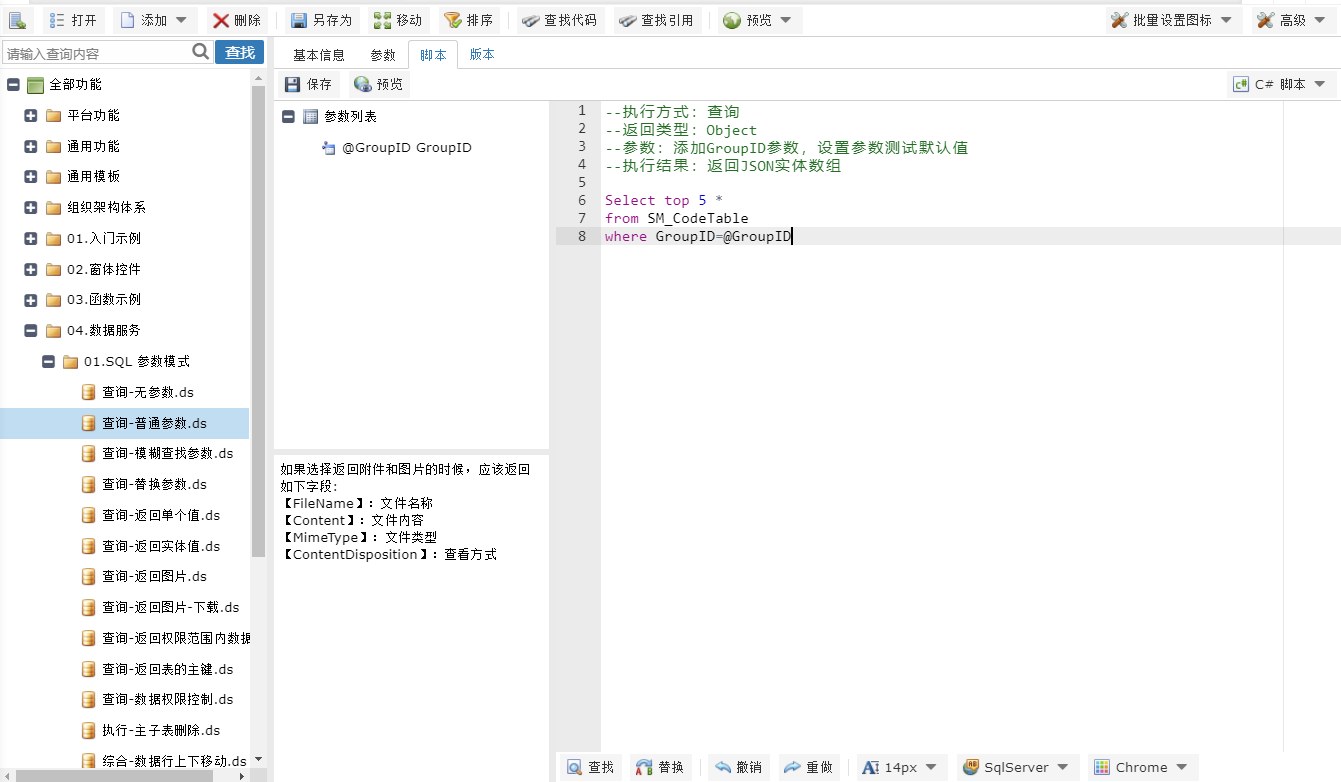The width and height of the screenshot is (1341, 782).
Task: Click the 重做 (redo) arrow icon
Action: click(793, 767)
